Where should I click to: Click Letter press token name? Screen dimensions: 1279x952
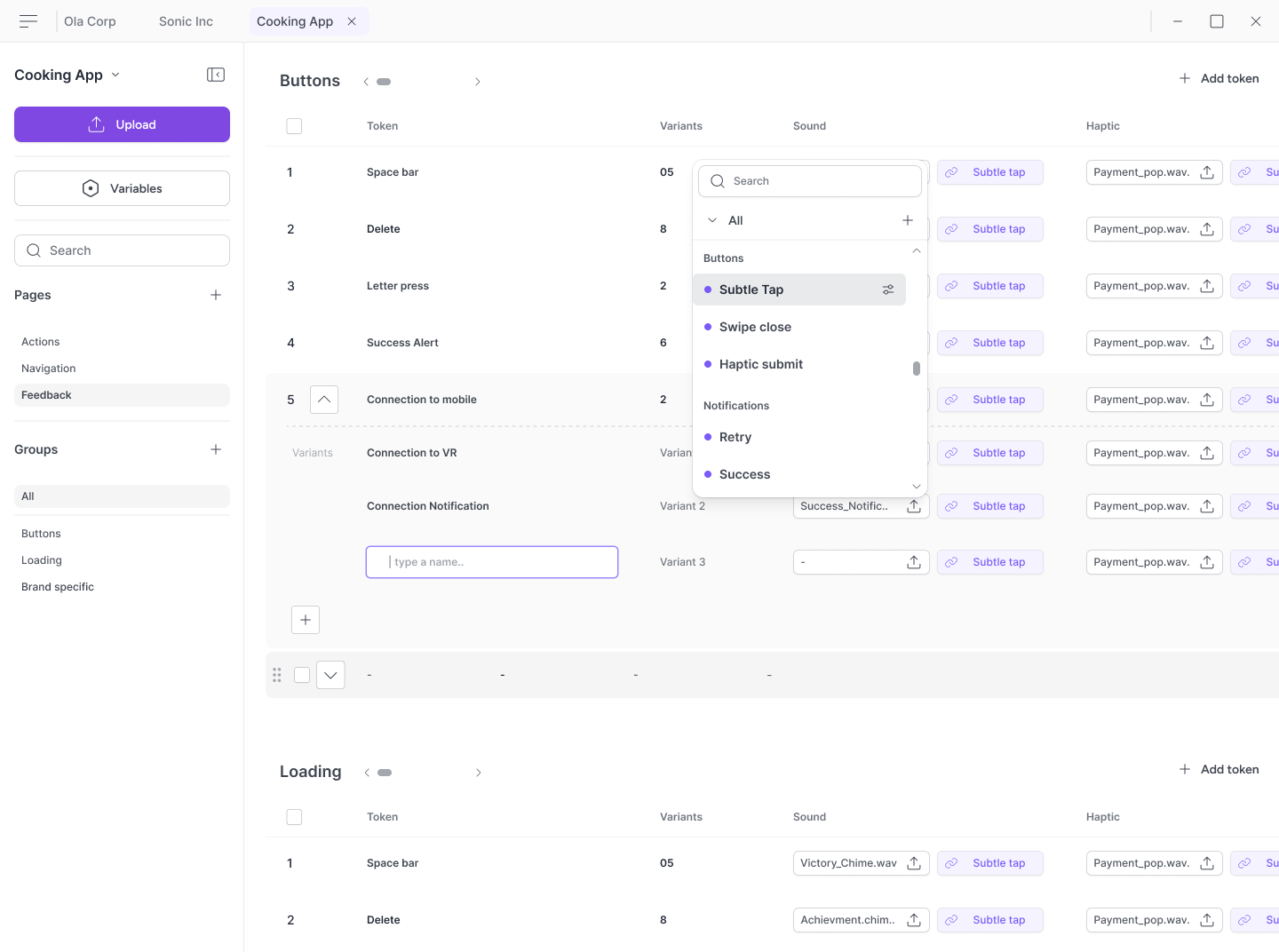click(398, 286)
